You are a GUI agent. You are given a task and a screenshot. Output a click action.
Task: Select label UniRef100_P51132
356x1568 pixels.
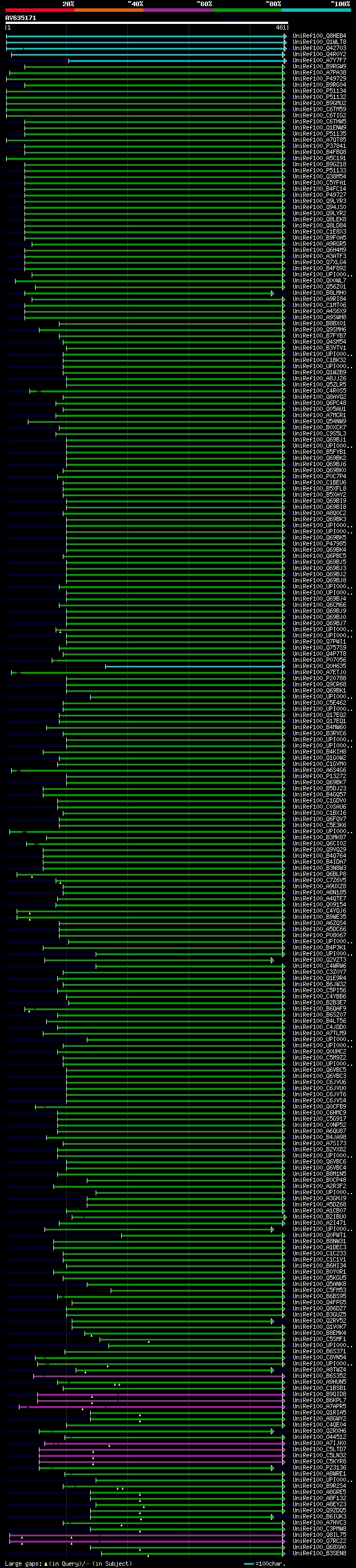tap(319, 97)
